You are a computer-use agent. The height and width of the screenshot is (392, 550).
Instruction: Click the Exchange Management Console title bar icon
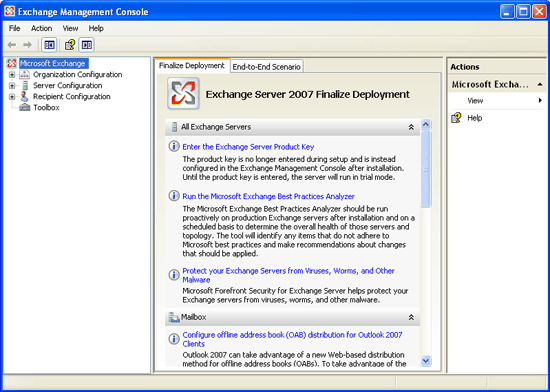9,11
